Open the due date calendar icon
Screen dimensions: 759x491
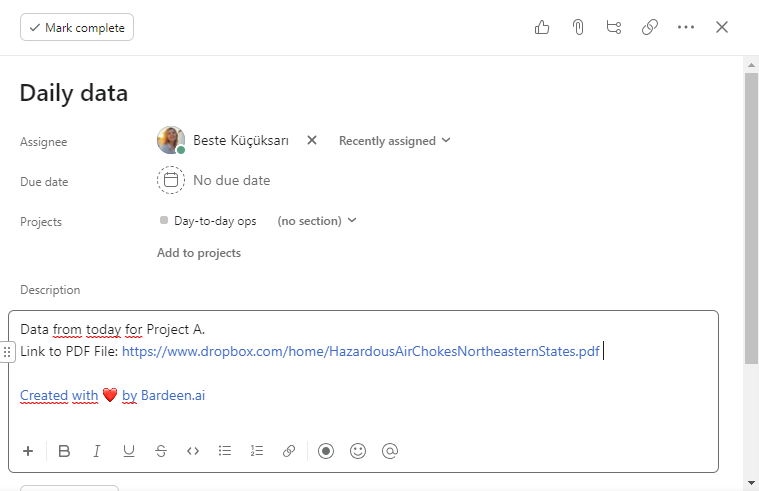[x=171, y=180]
